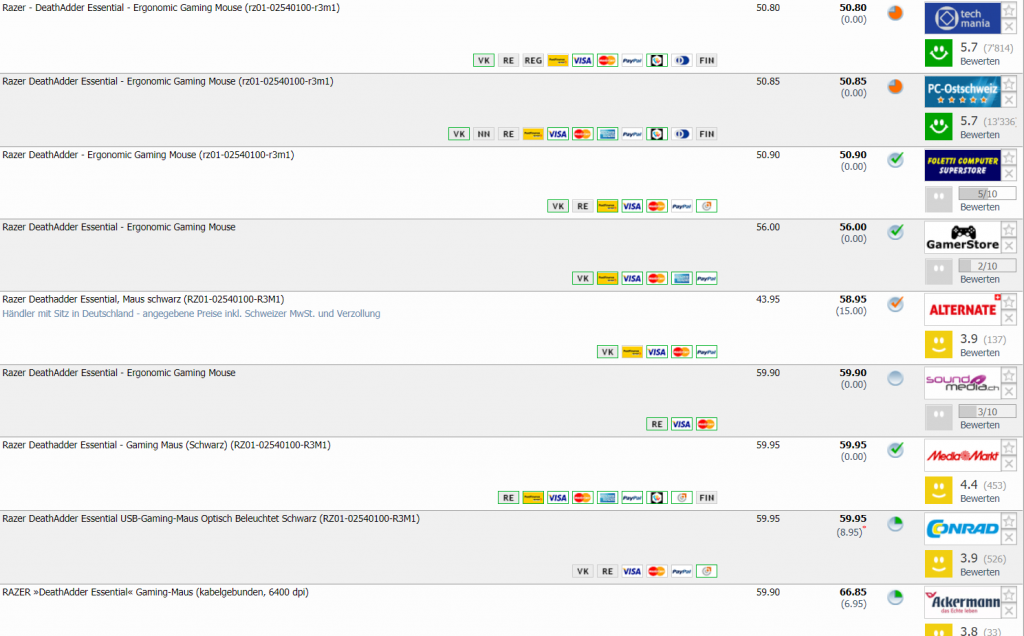This screenshot has height=636, width=1024.
Task: Open the tech mania shop logo
Action: 962,18
